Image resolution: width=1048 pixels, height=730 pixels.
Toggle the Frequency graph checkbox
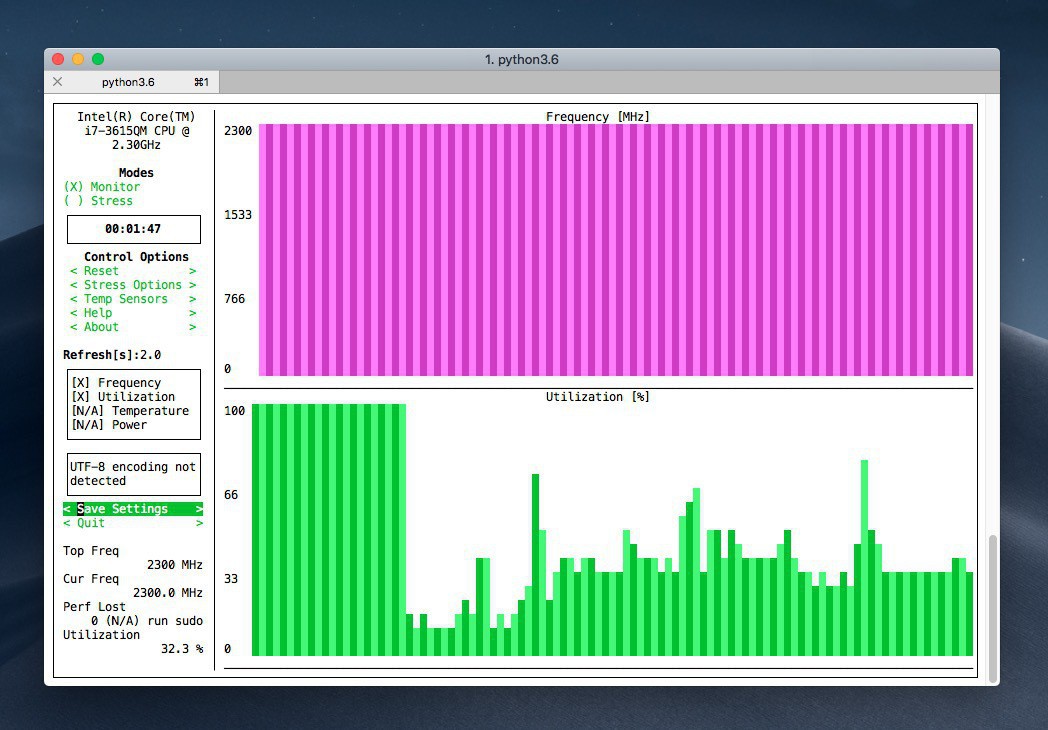click(116, 383)
